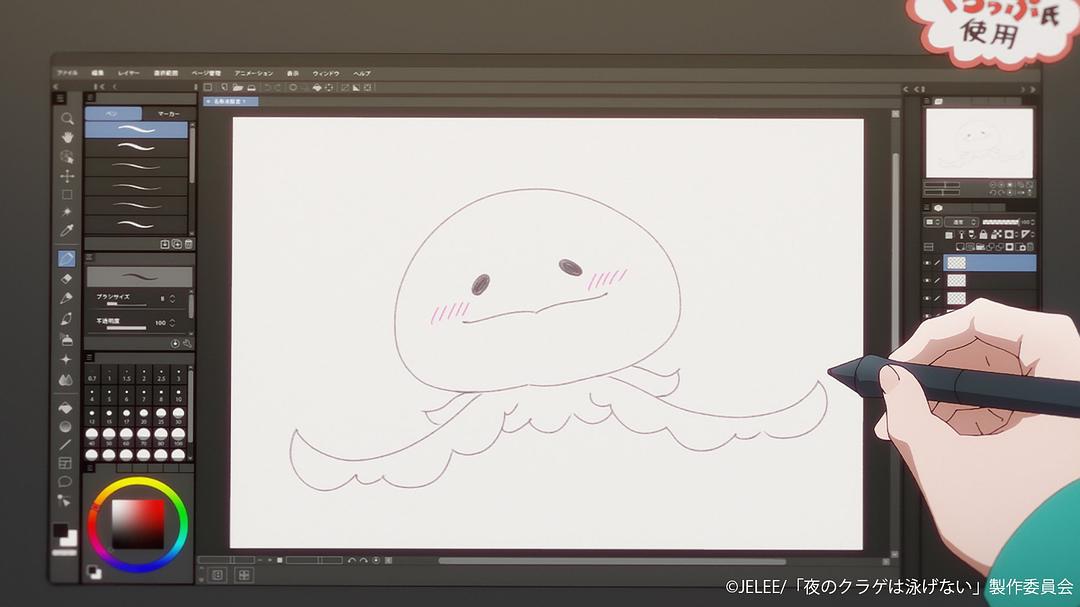Screen dimensions: 1080x607
Task: Open the ヘルプ menu
Action: pyautogui.click(x=362, y=73)
